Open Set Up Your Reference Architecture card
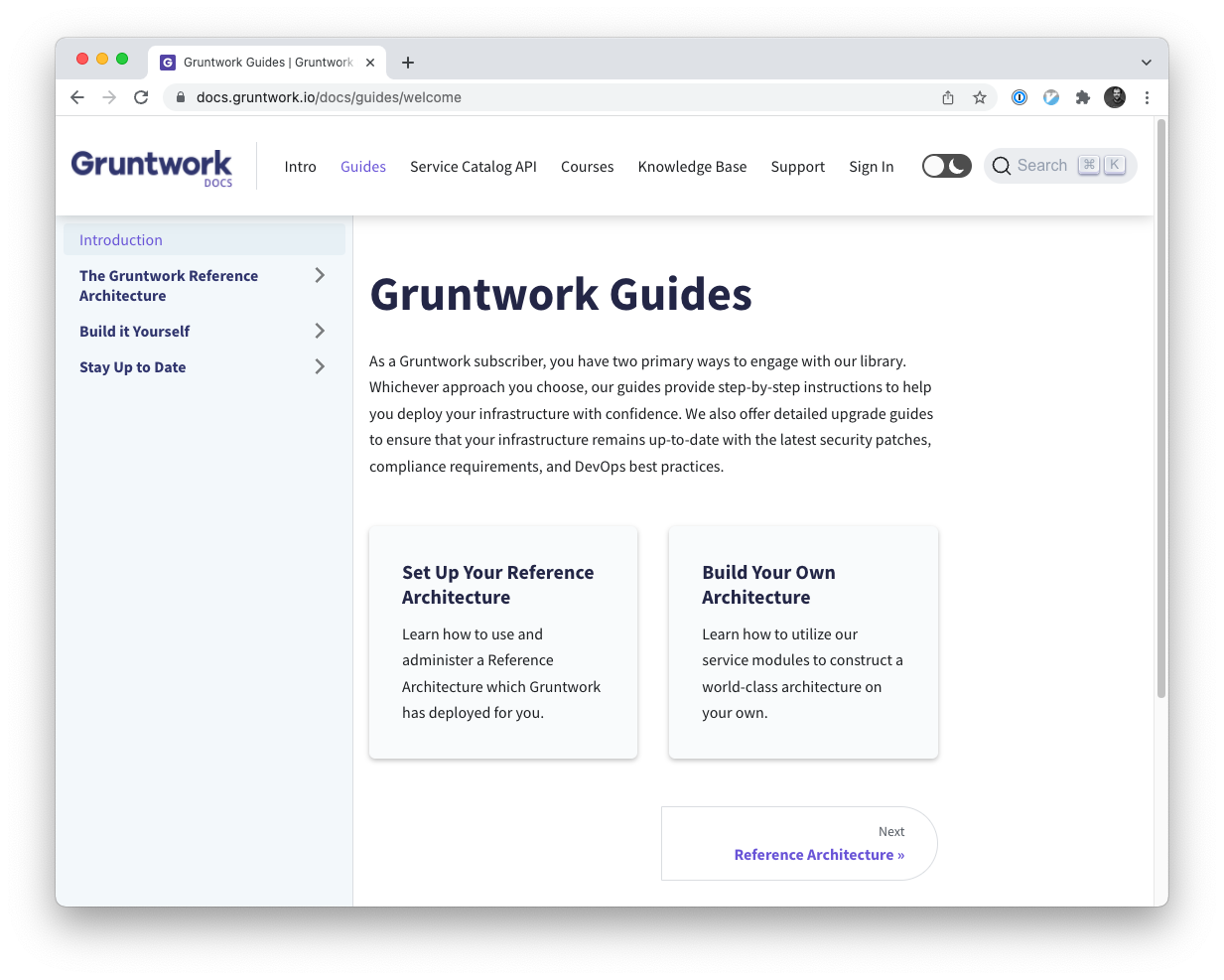This screenshot has width=1224, height=980. point(503,642)
